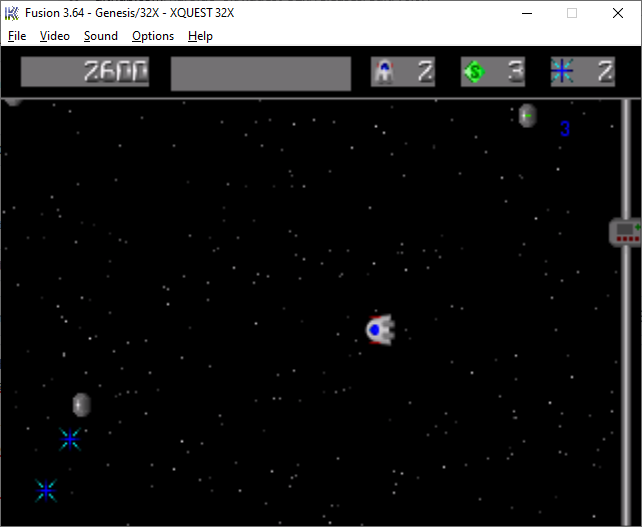Open the Sound menu
642x527 pixels.
pyautogui.click(x=101, y=36)
